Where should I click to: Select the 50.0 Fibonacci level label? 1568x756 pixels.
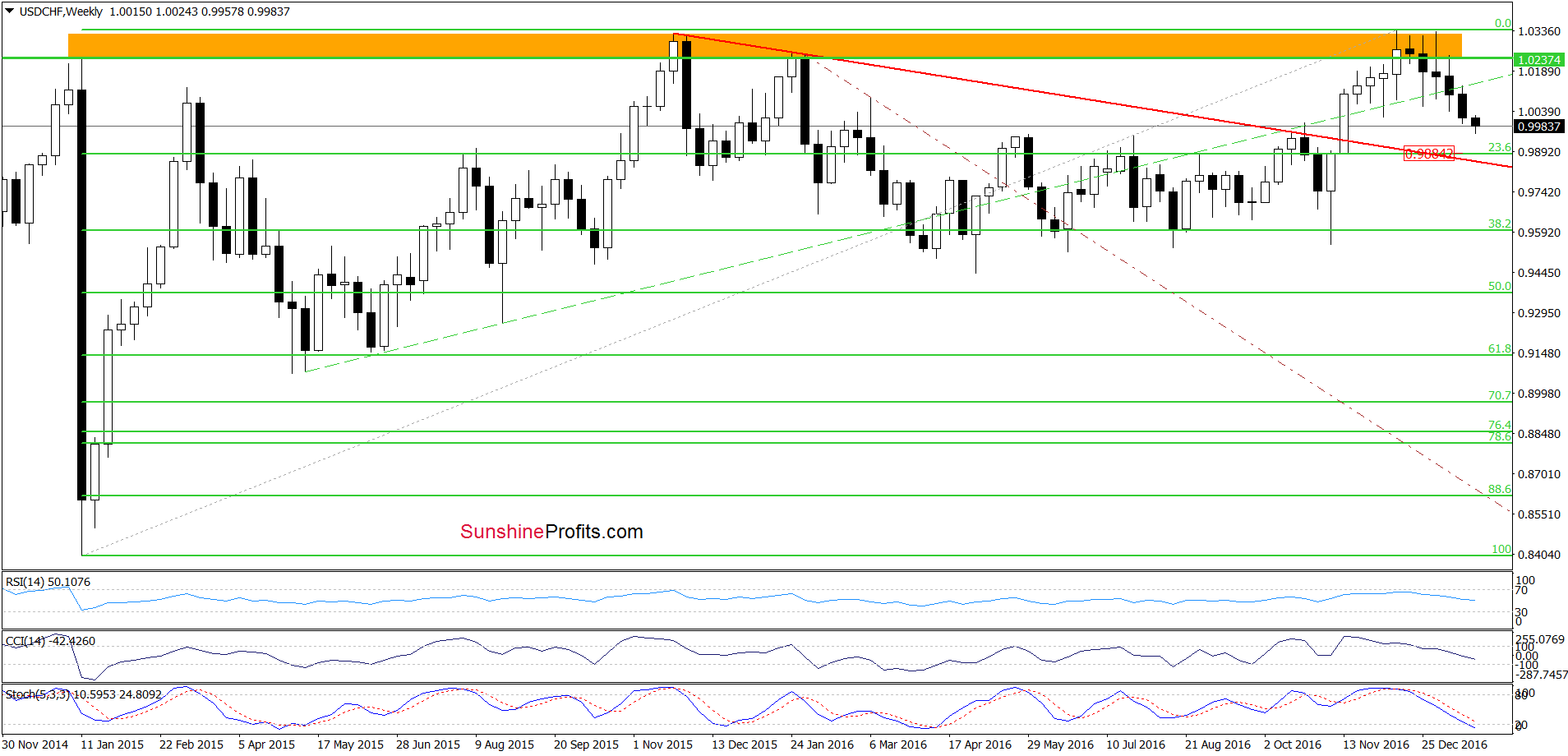click(x=1499, y=286)
